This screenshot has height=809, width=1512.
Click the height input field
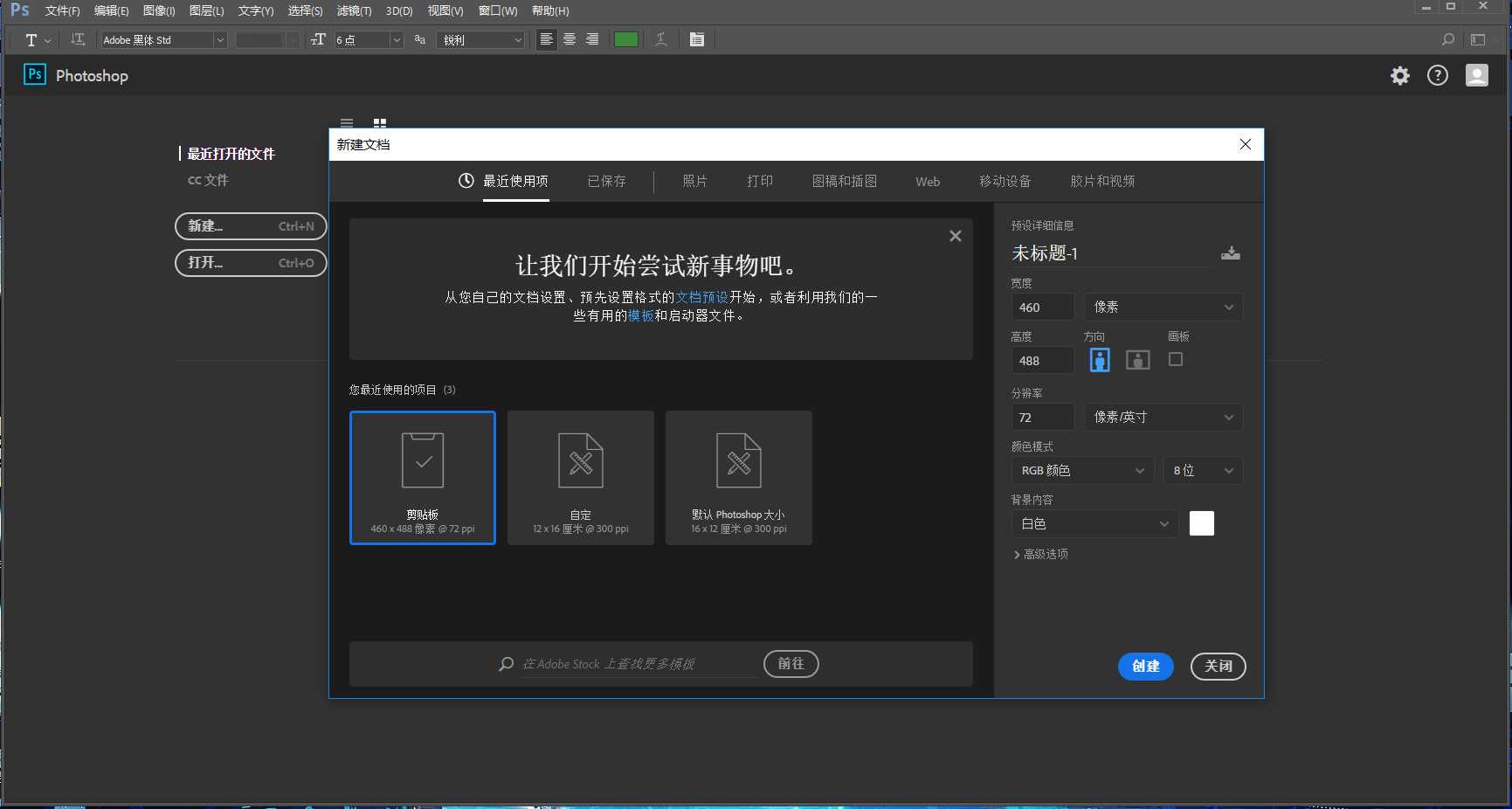[x=1043, y=360]
